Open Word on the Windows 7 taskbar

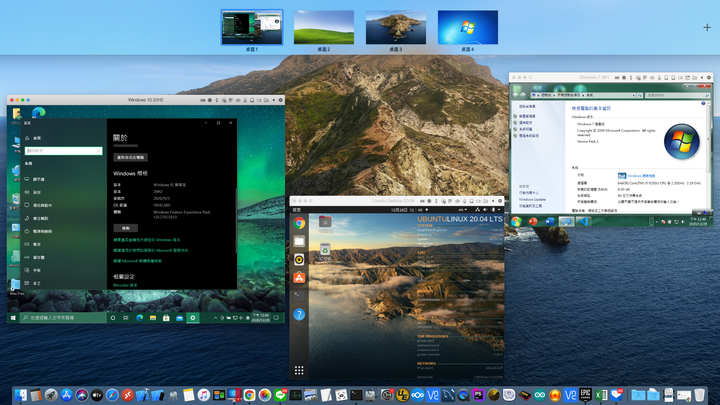coord(550,221)
